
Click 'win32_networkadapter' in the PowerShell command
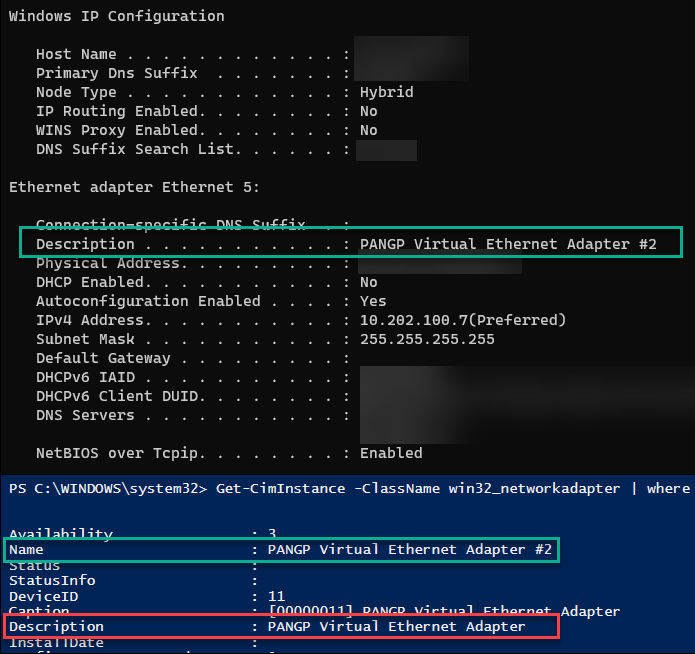[x=534, y=489]
